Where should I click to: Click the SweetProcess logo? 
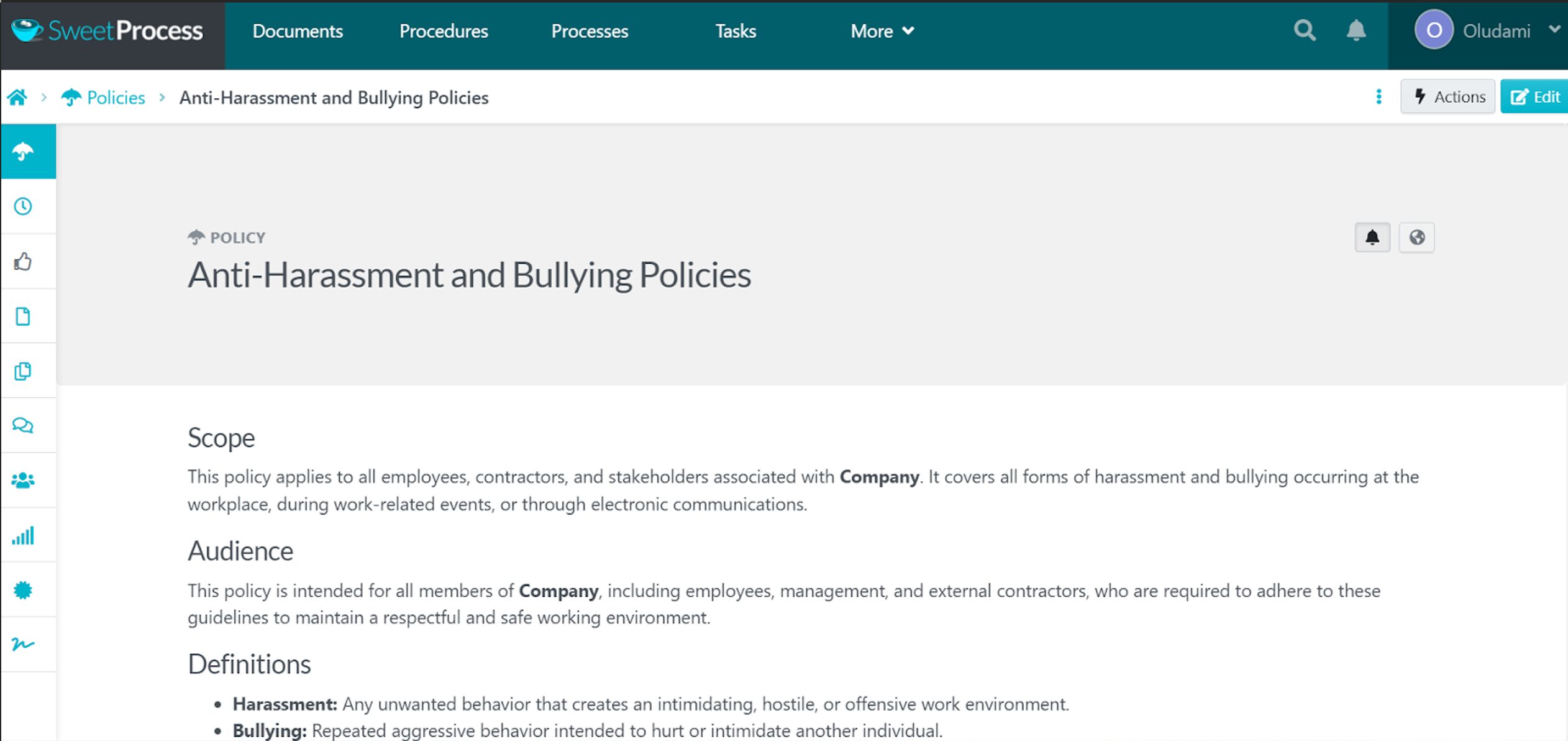click(108, 31)
